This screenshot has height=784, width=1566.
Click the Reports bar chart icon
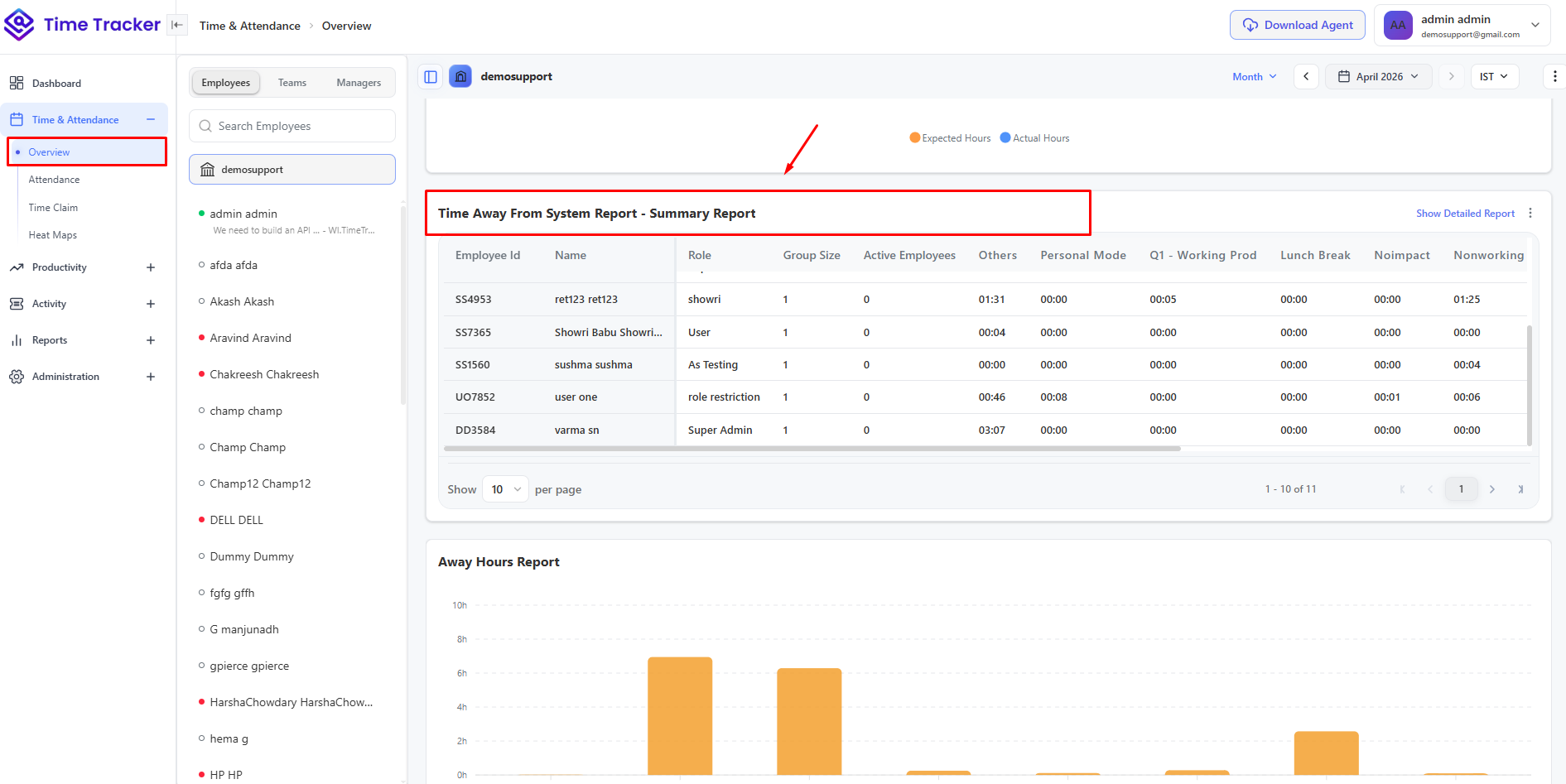tap(17, 340)
